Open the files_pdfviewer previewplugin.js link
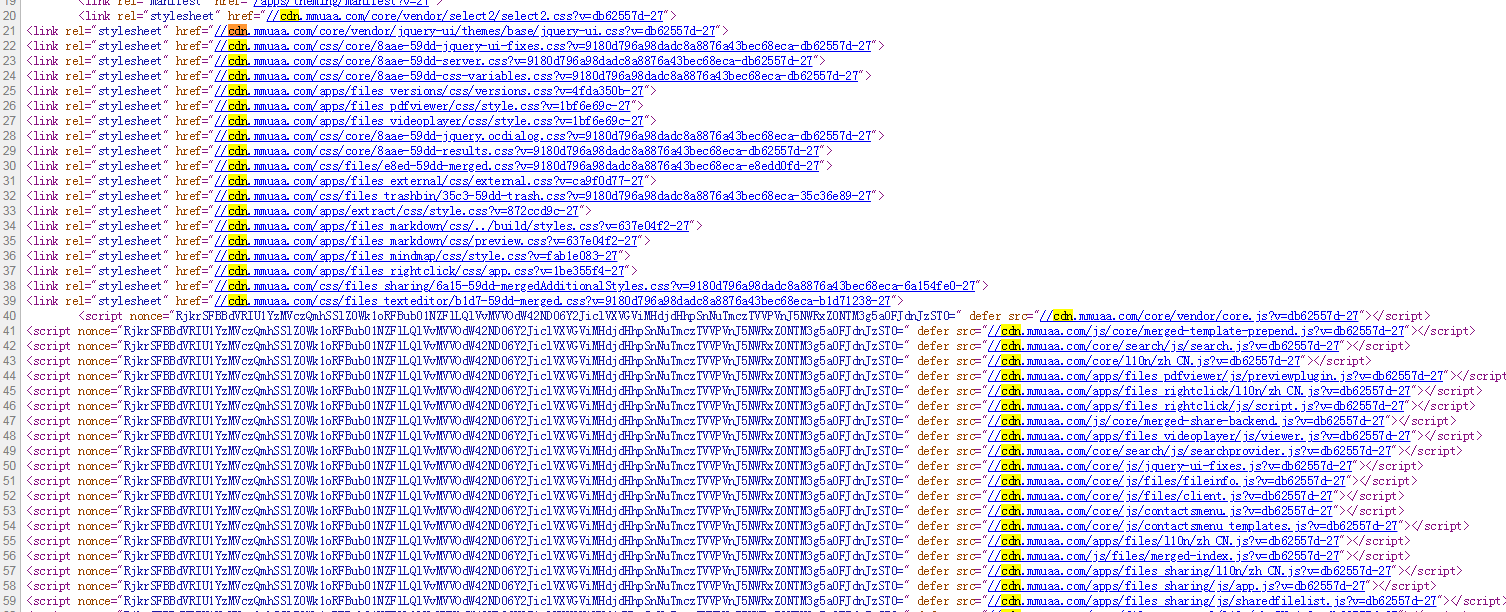This screenshot has width=1506, height=612. (x=1216, y=376)
